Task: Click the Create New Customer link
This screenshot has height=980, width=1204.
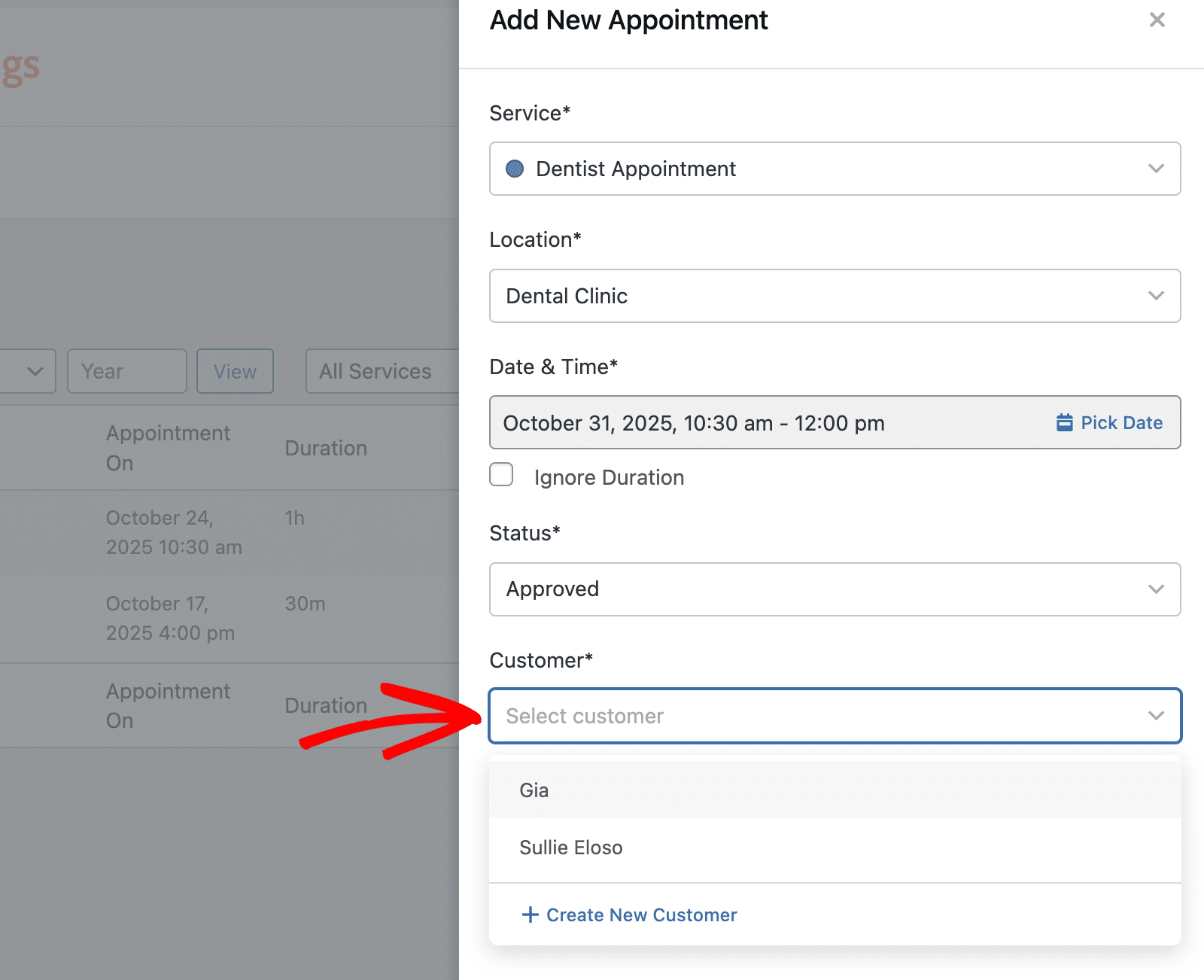Action: pos(641,915)
